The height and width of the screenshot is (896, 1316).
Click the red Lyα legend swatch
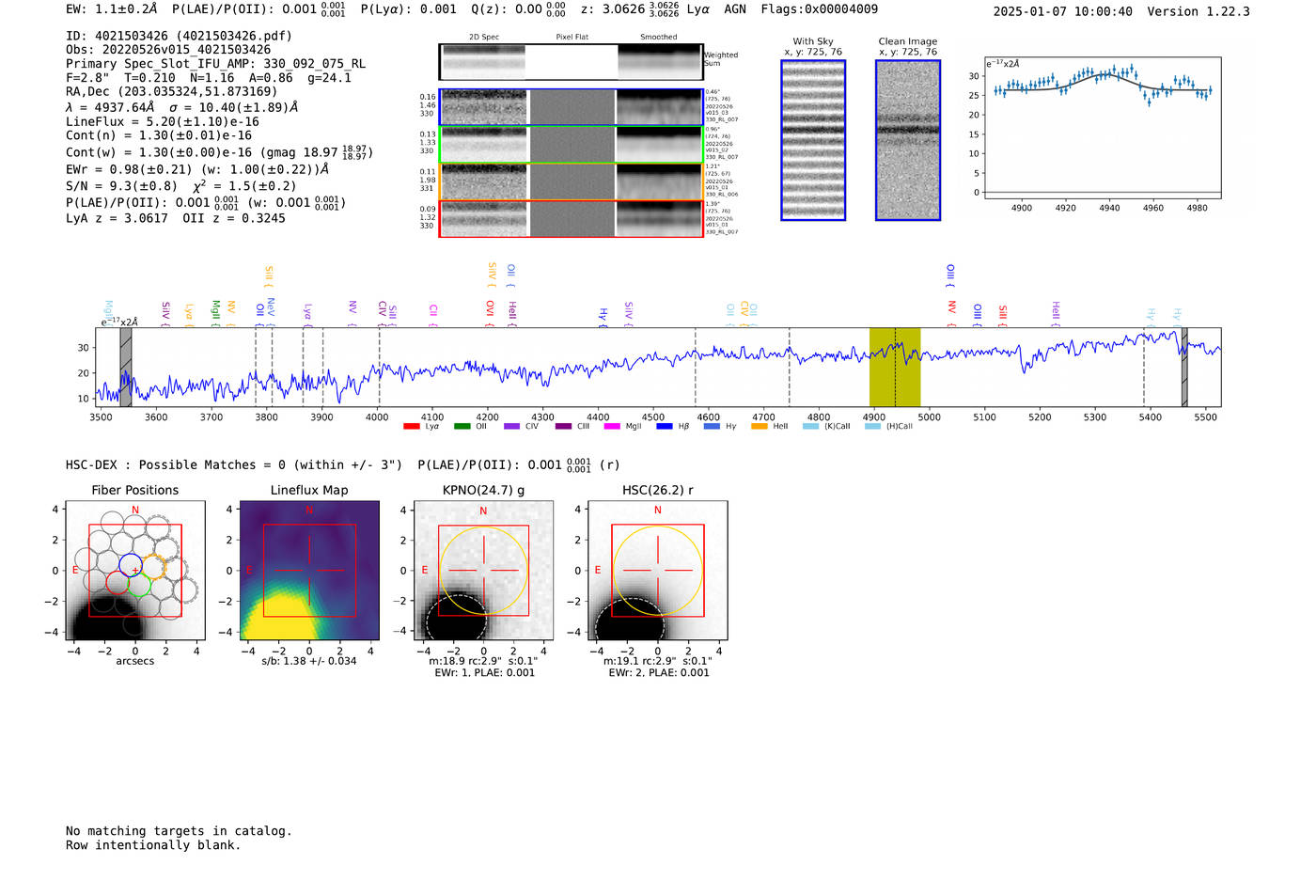click(x=411, y=426)
